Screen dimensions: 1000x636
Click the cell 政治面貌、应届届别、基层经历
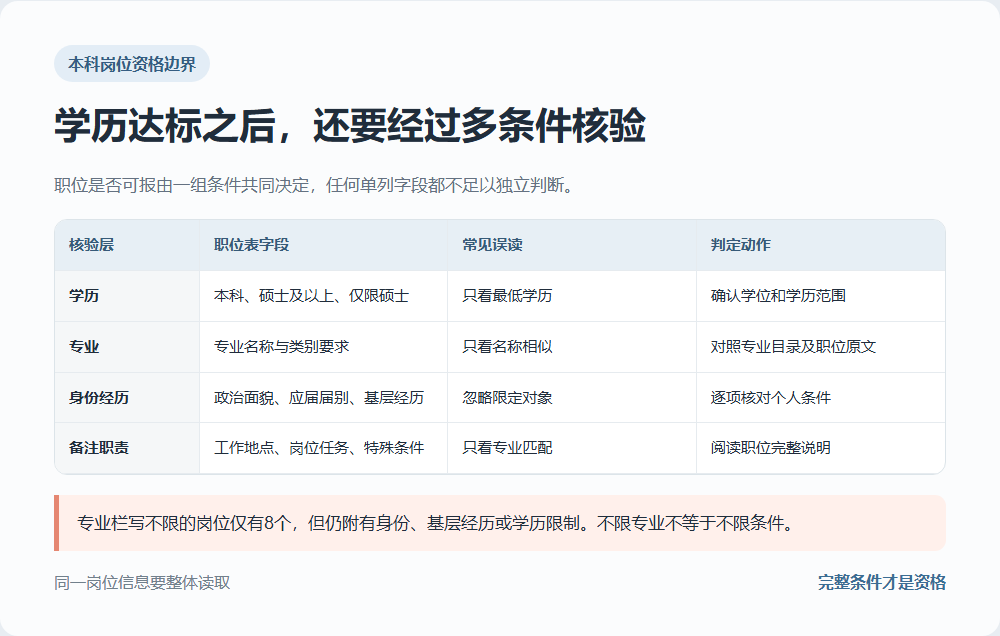(323, 397)
